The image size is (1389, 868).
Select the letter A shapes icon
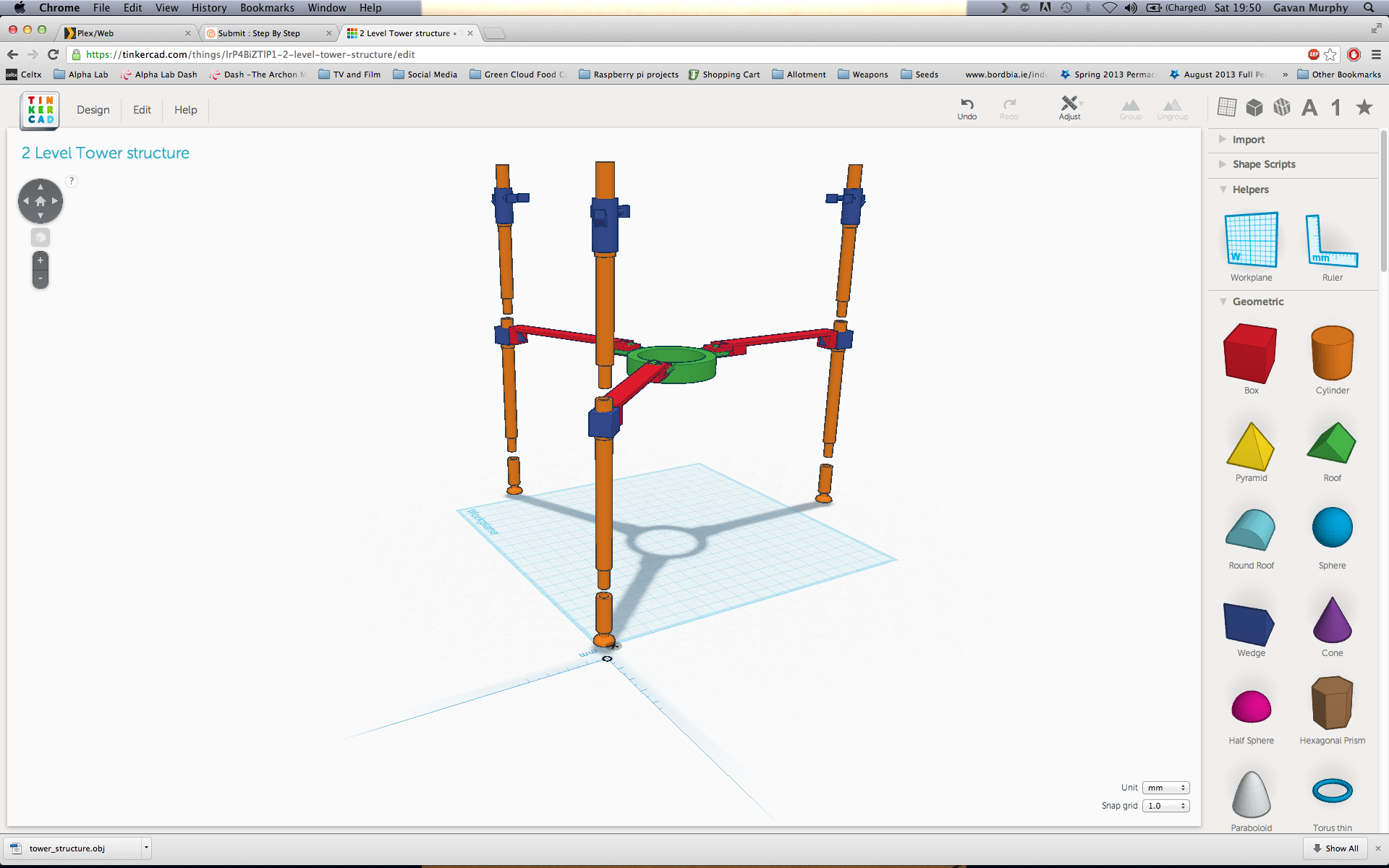(1309, 108)
